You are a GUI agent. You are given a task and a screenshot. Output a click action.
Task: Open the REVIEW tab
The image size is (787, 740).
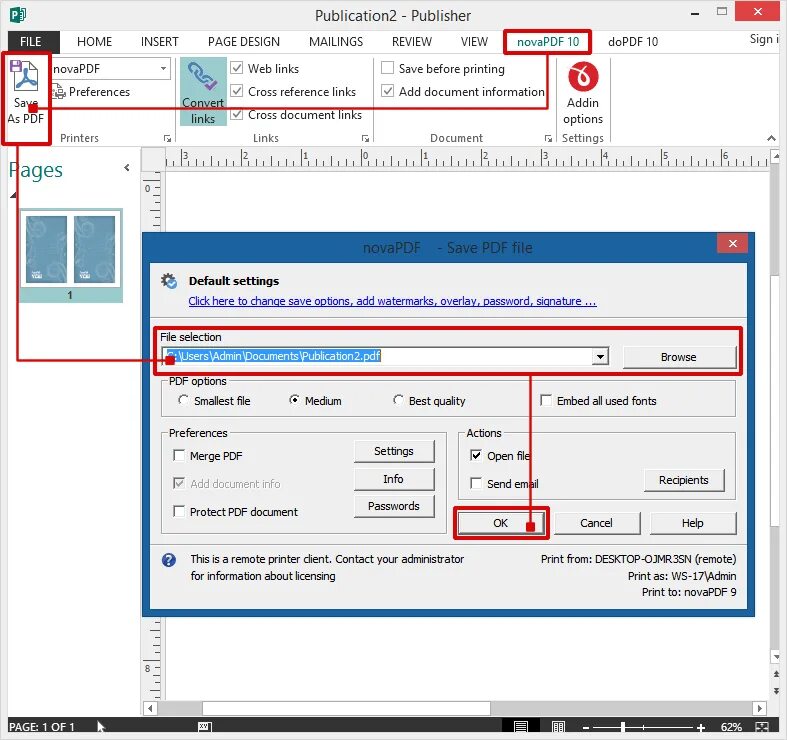tap(412, 42)
